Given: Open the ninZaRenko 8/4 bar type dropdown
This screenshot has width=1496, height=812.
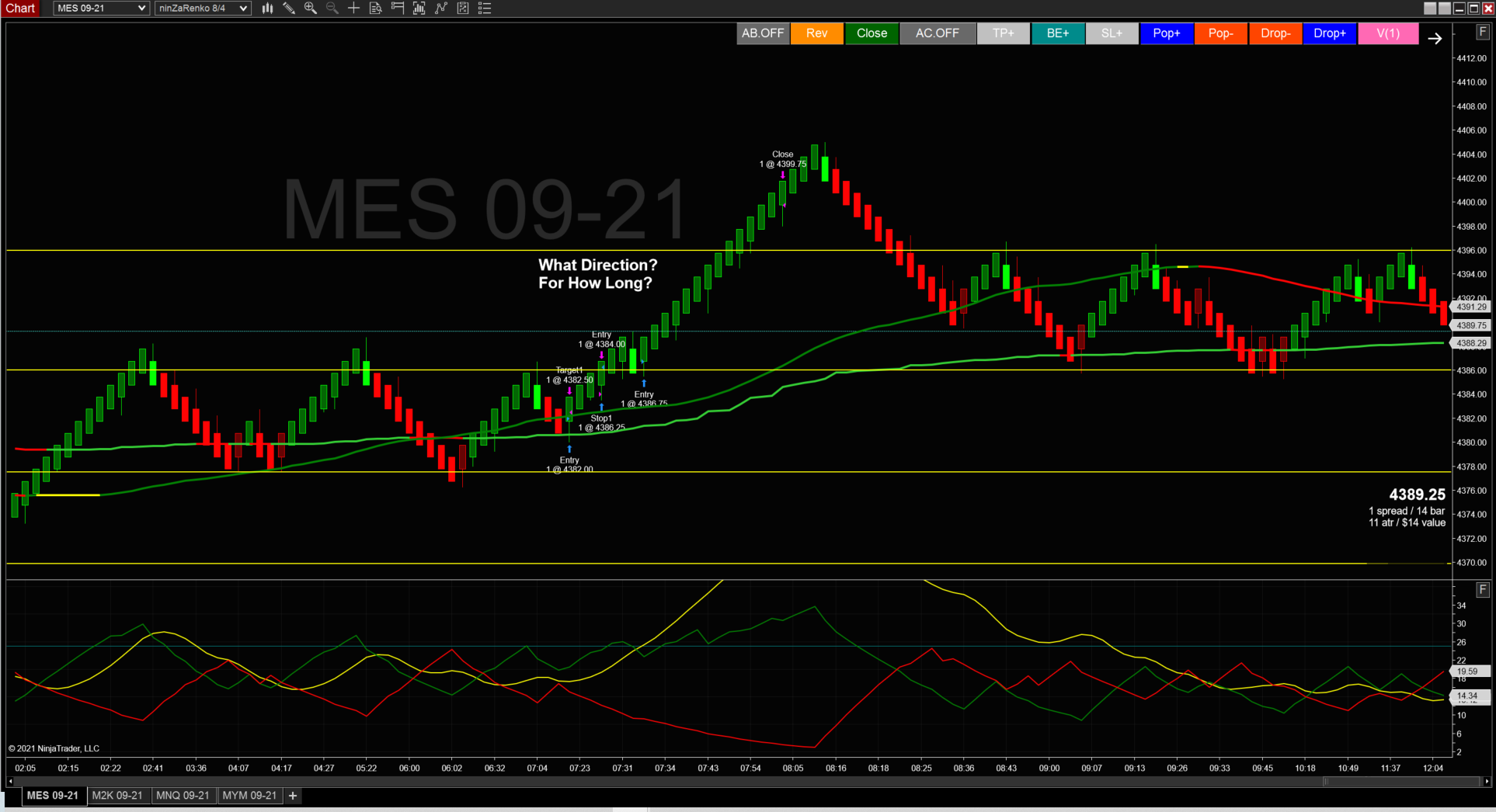Looking at the screenshot, I should pos(203,8).
